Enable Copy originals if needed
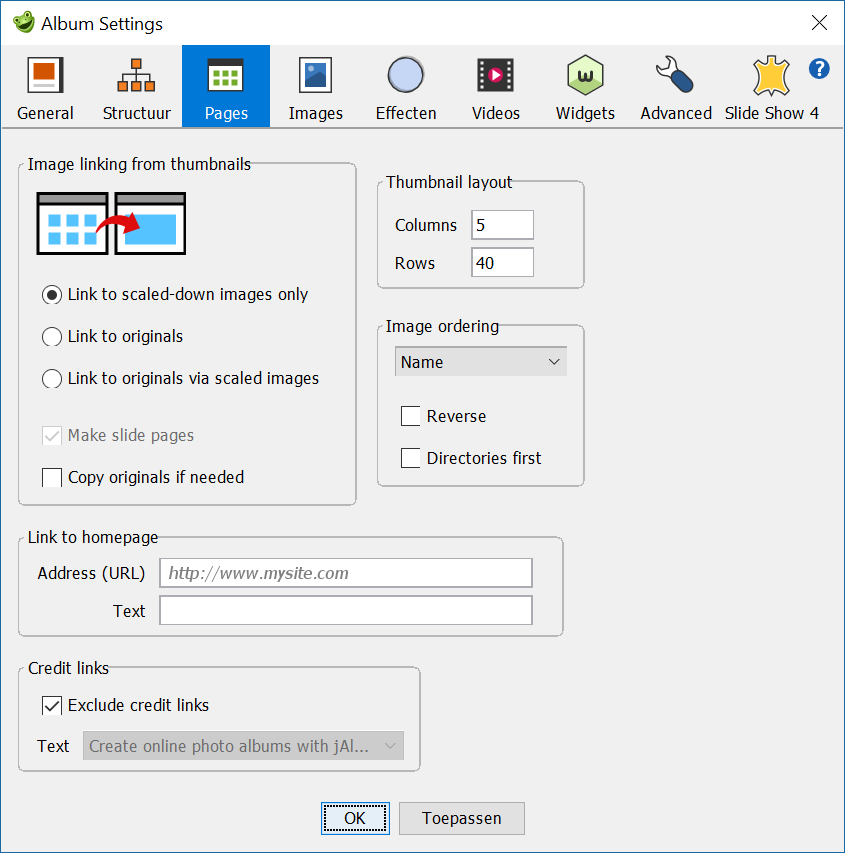This screenshot has width=845, height=853. coord(51,478)
